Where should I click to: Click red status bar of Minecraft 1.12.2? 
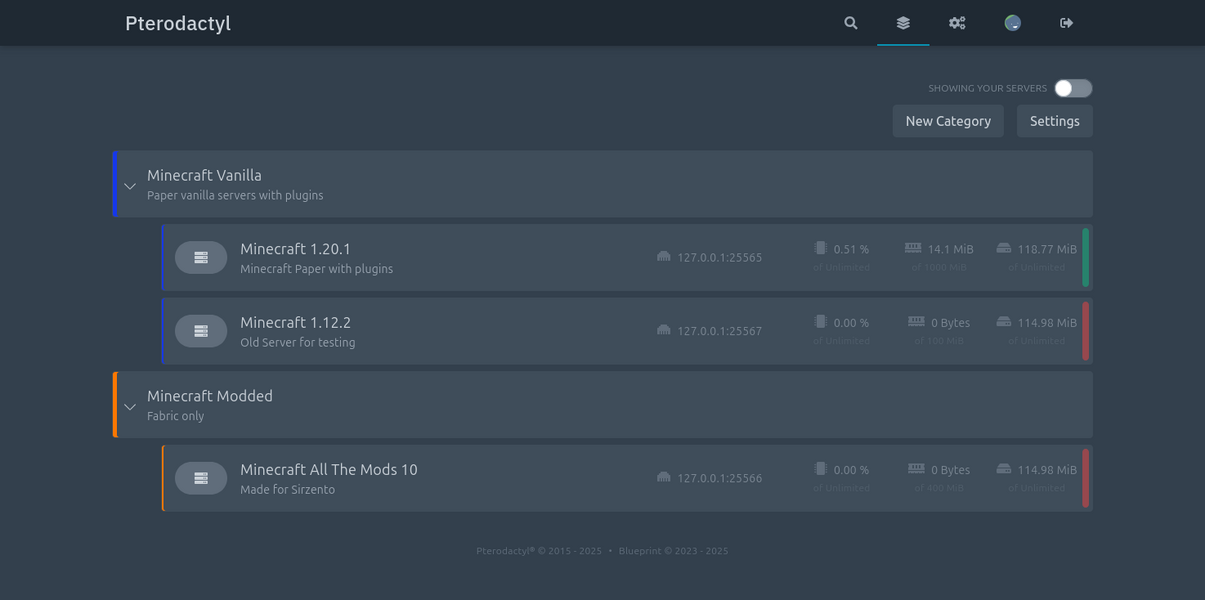coord(1086,331)
